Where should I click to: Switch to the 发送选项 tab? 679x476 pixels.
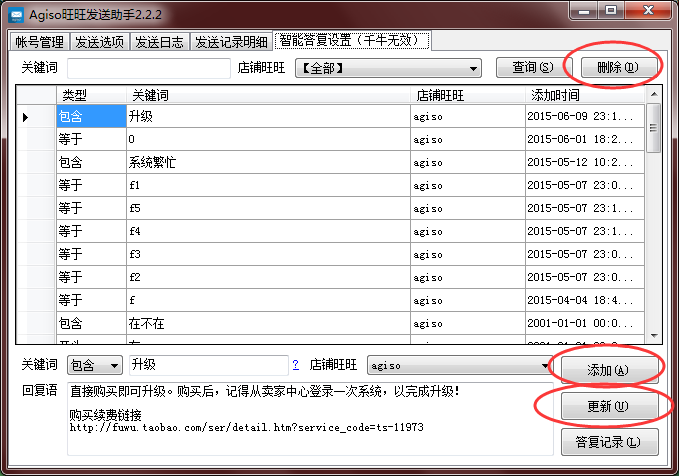tap(99, 42)
